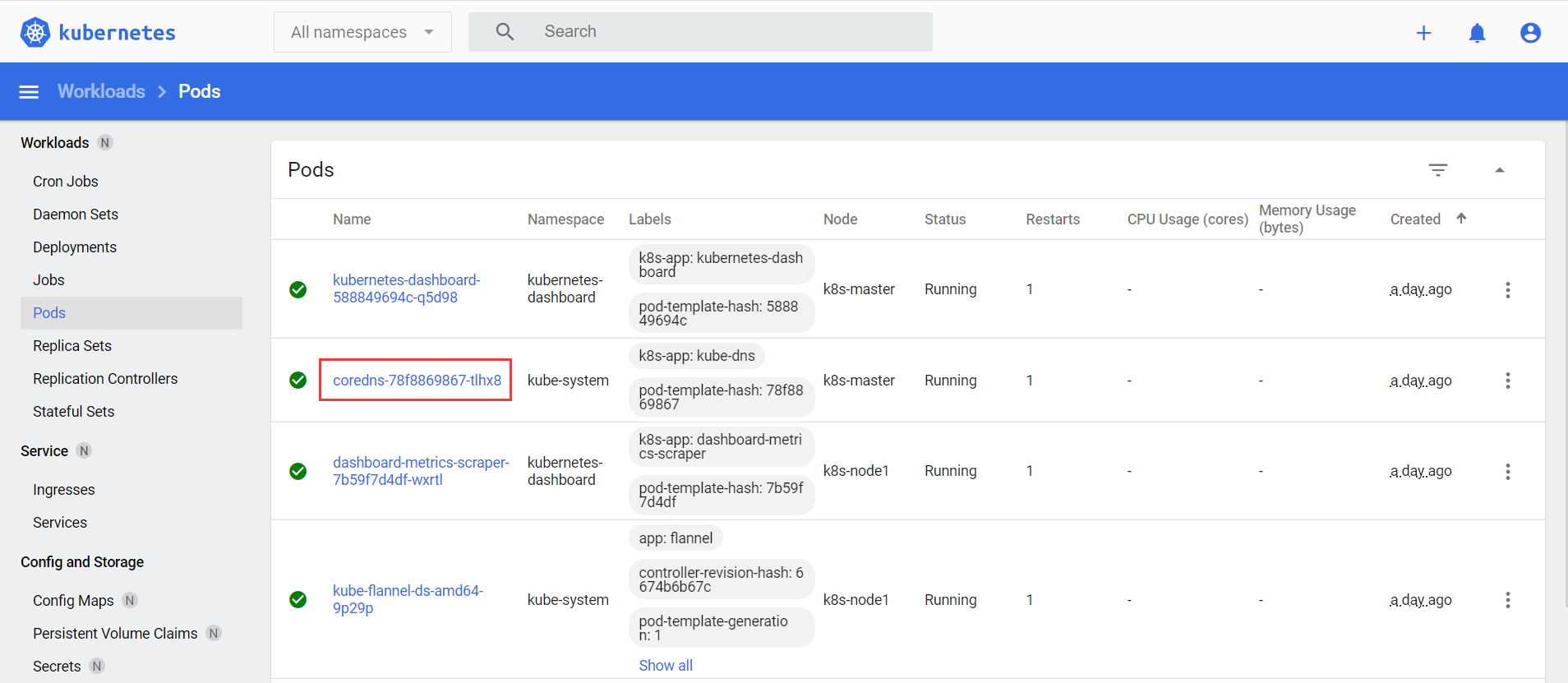Sort by Created using the arrow icon
1568x683 pixels.
pyautogui.click(x=1461, y=219)
